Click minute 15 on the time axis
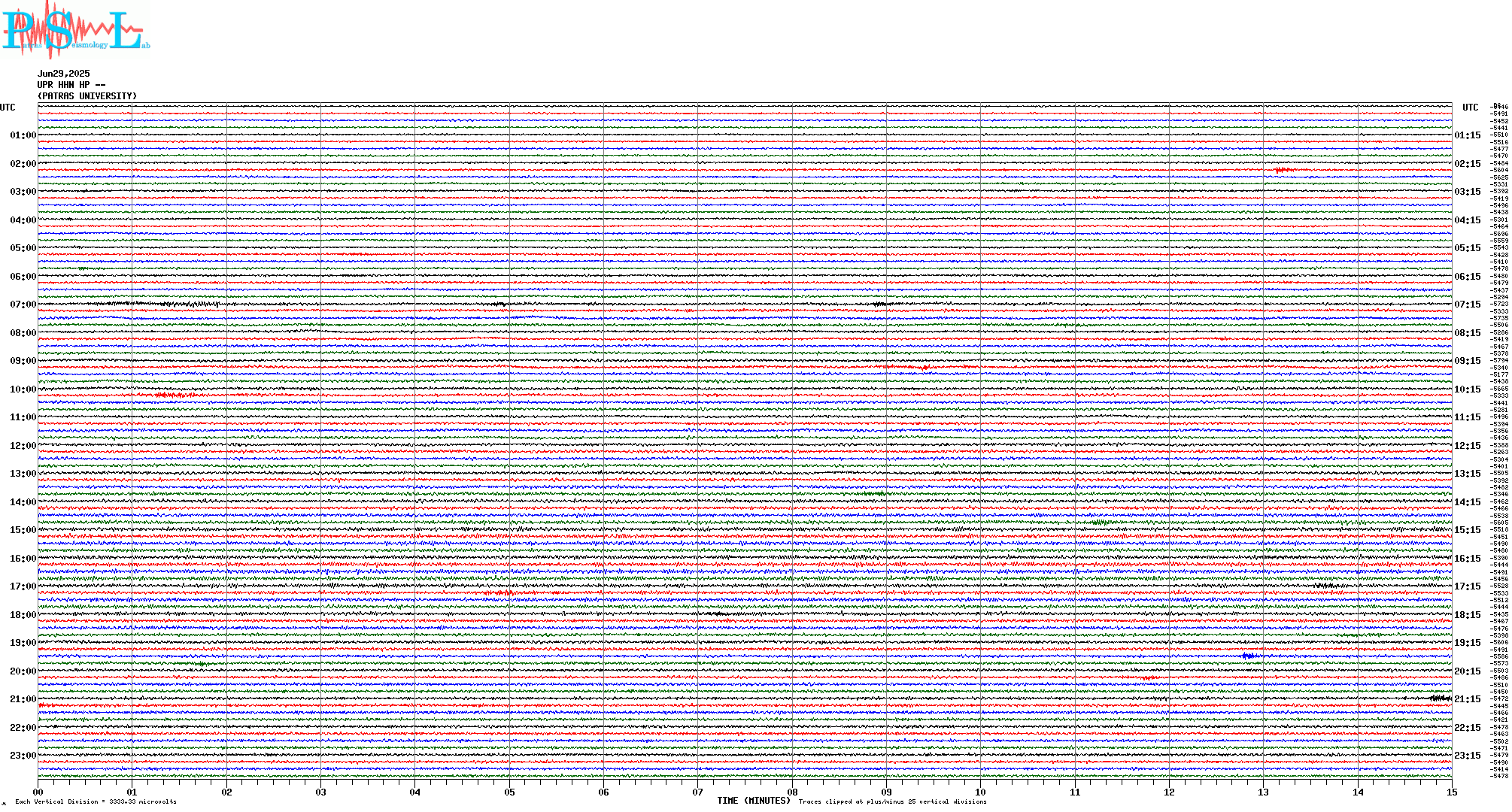The image size is (1512, 812). (1452, 792)
